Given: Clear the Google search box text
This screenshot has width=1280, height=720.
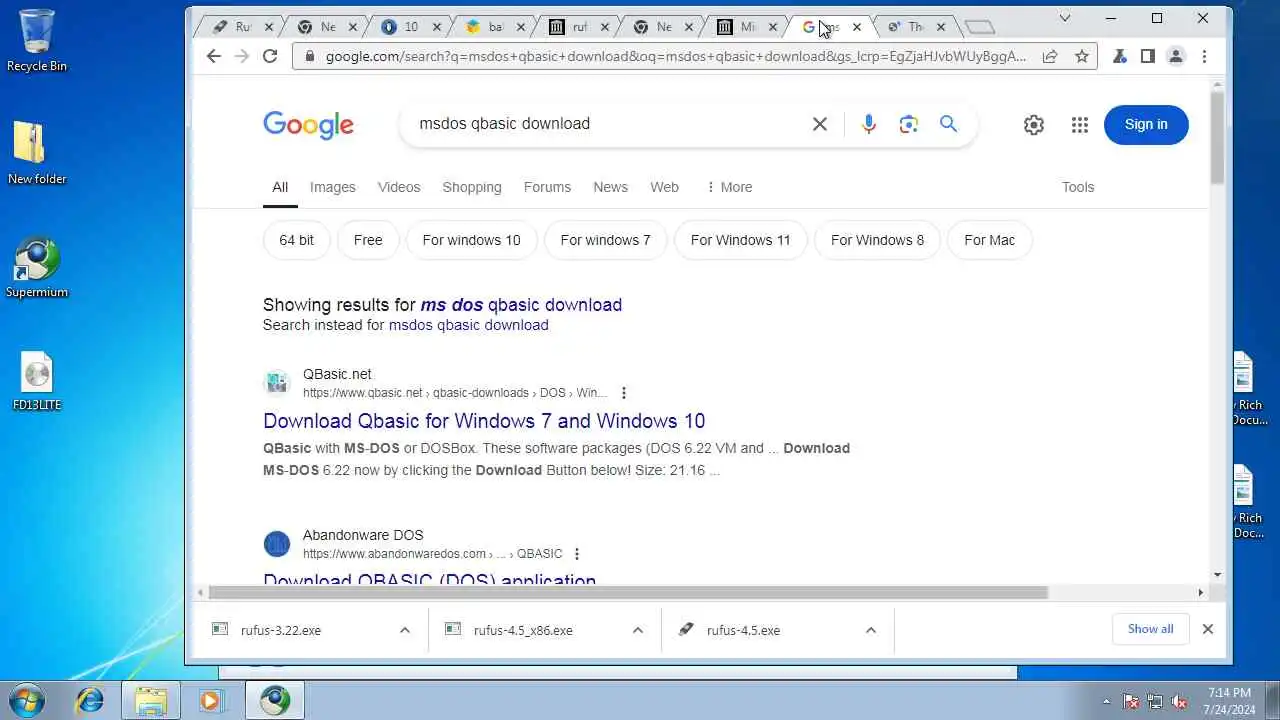Looking at the screenshot, I should 820,124.
